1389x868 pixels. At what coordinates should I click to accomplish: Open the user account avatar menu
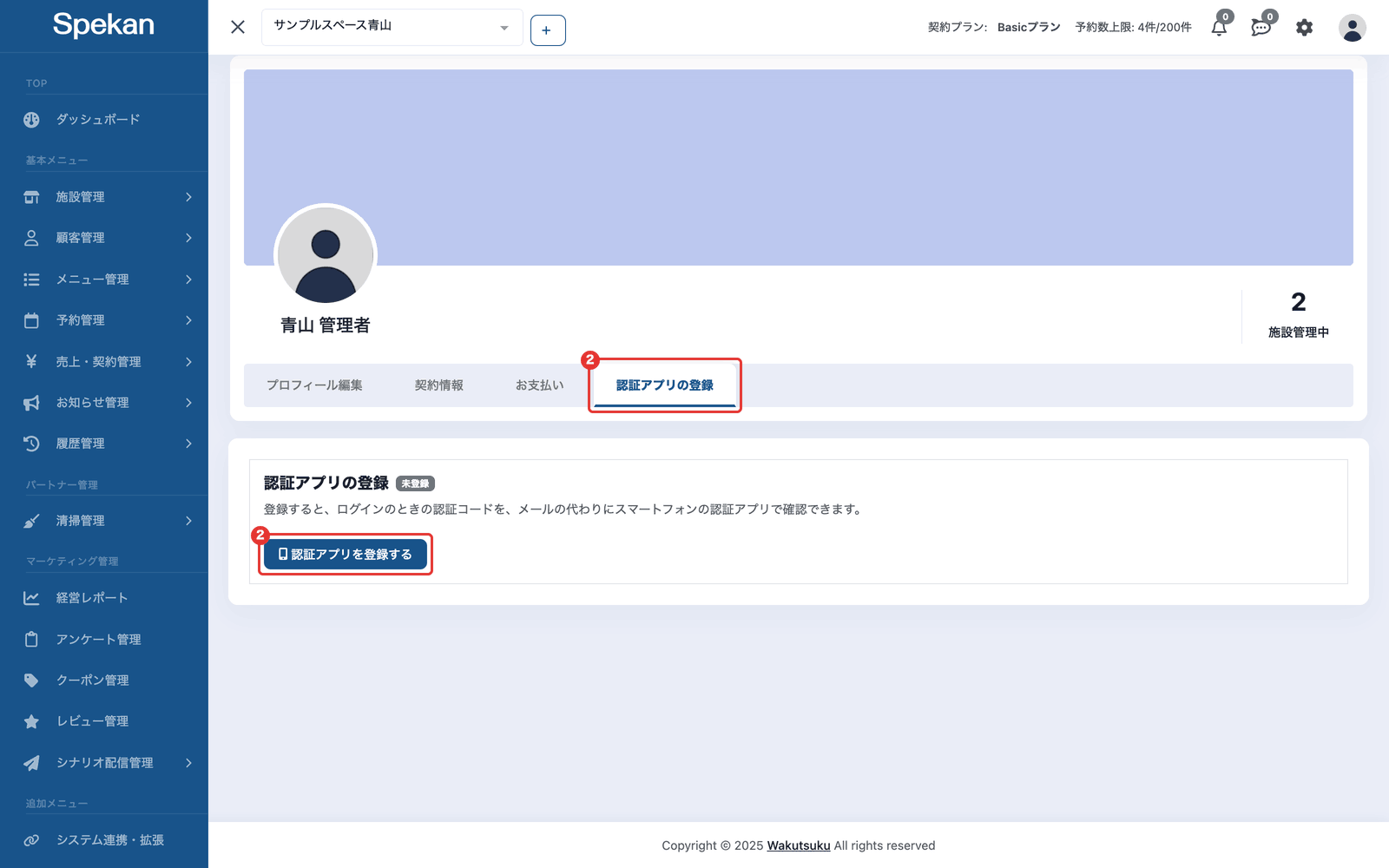click(1352, 28)
